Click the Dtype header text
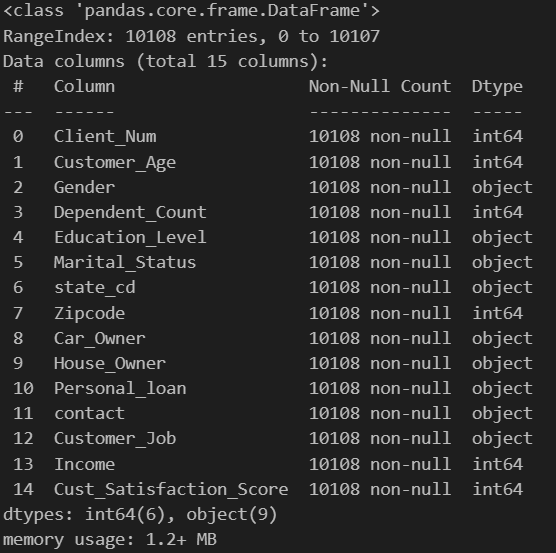 click(x=497, y=87)
